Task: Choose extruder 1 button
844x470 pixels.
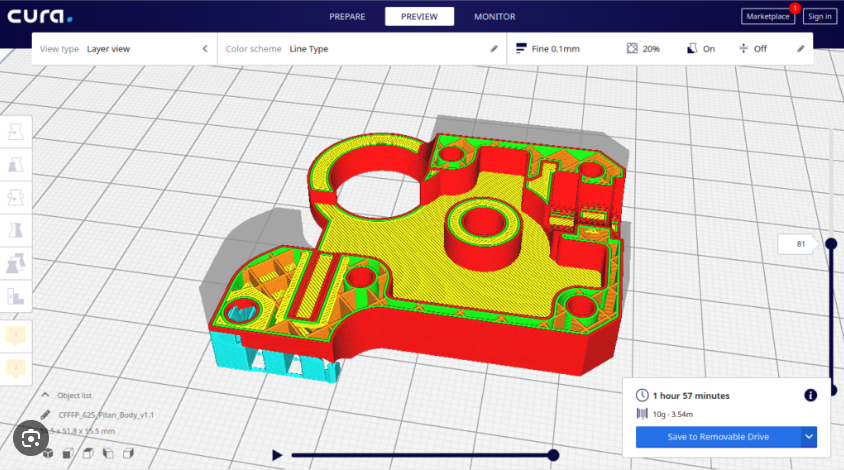Action: [x=16, y=335]
